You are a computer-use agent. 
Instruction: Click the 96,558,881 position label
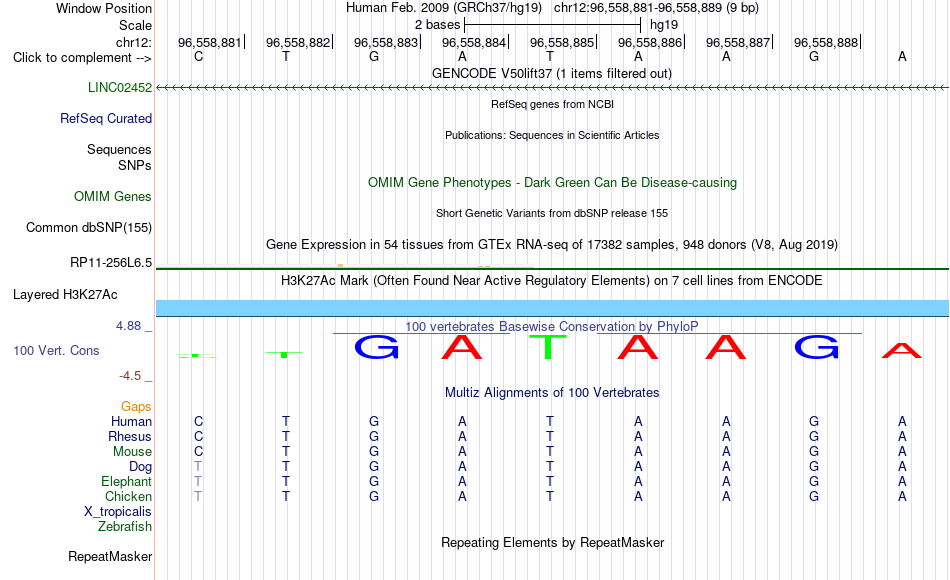click(210, 42)
